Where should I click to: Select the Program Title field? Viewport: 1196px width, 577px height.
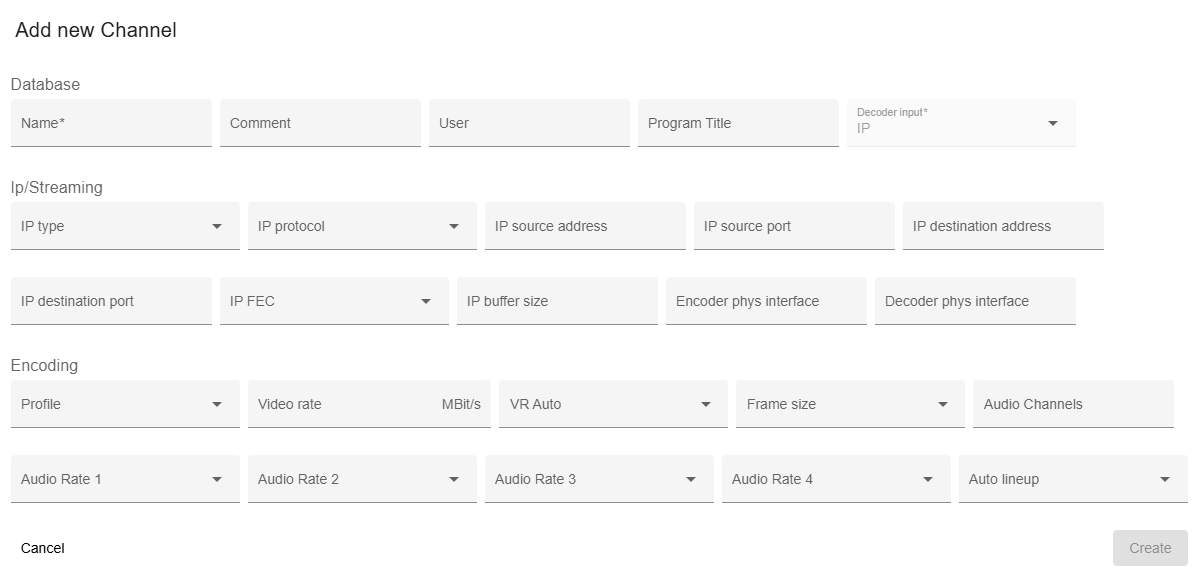tap(737, 123)
